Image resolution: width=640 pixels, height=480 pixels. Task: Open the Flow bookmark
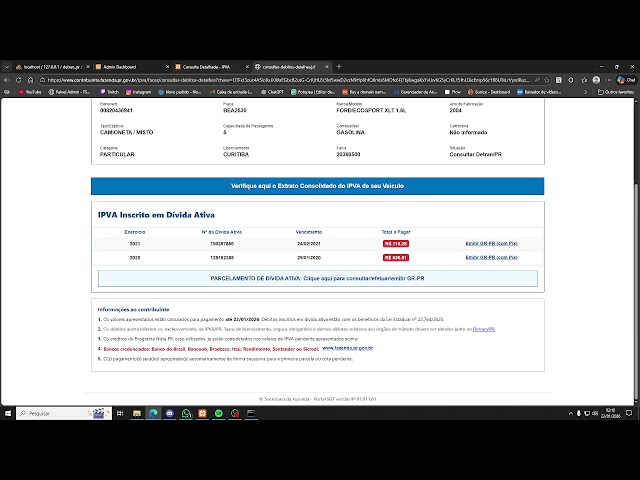(x=453, y=92)
